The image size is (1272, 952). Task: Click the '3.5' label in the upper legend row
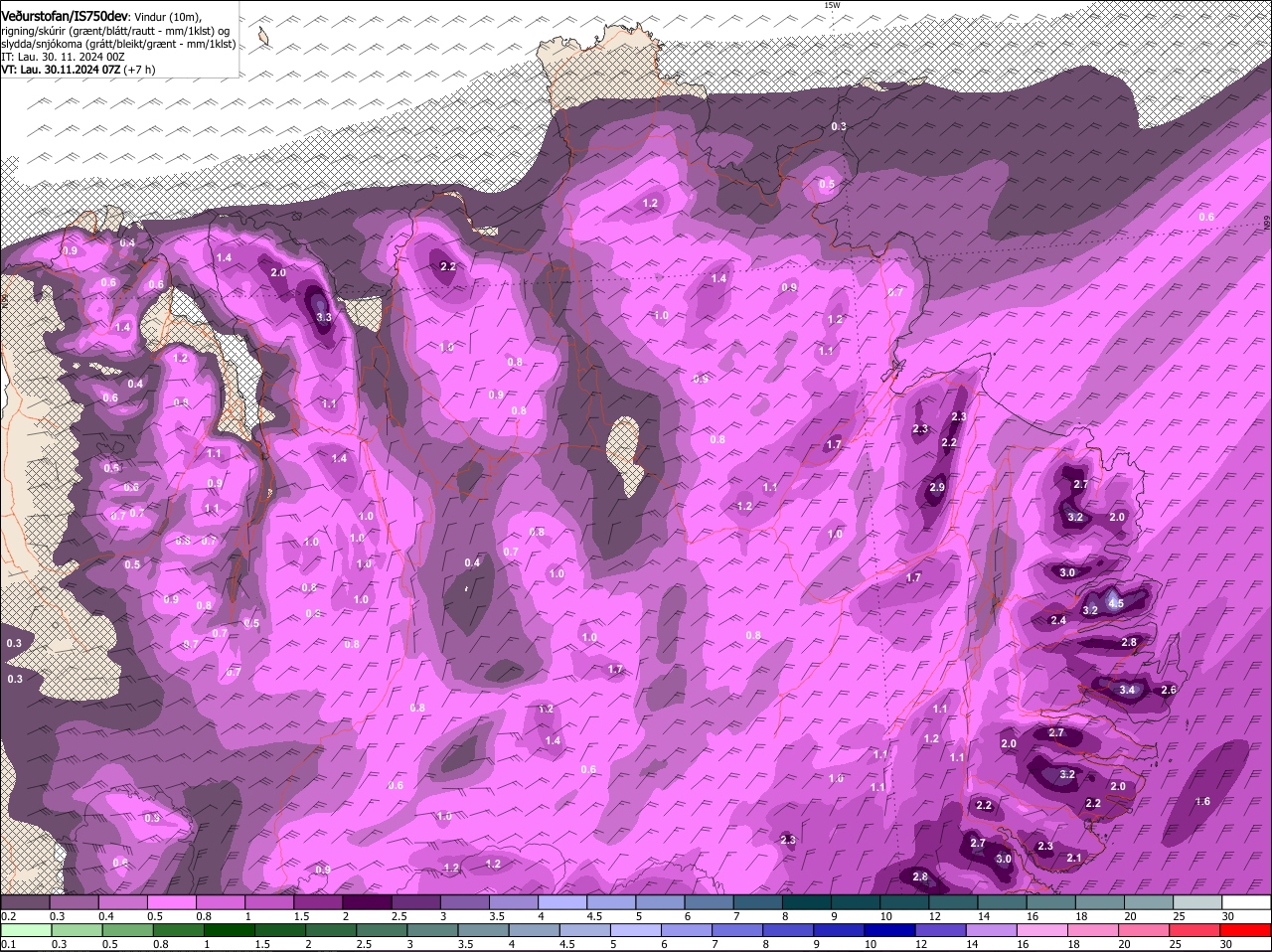pos(496,916)
